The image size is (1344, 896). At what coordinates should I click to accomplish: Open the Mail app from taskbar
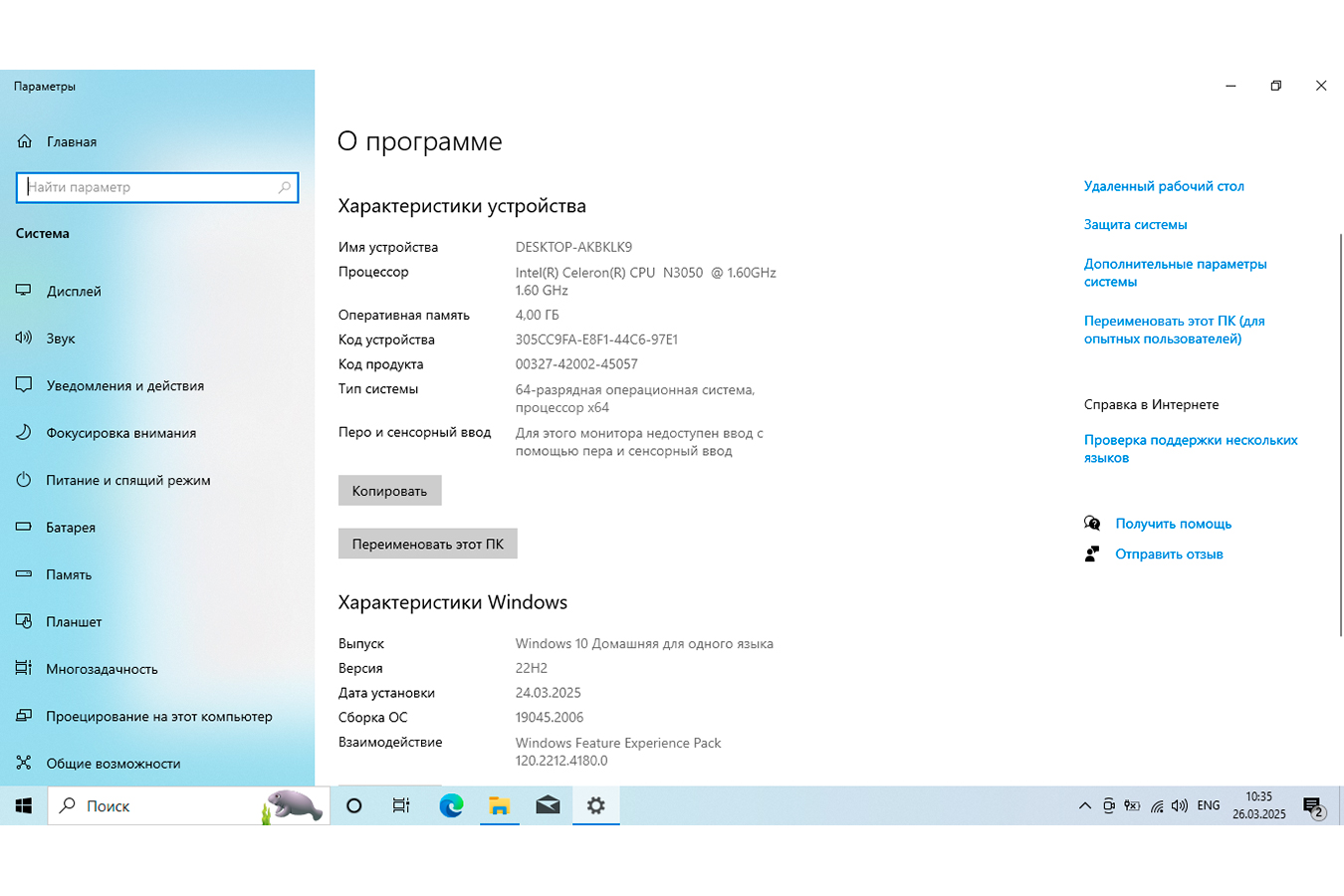[x=548, y=805]
